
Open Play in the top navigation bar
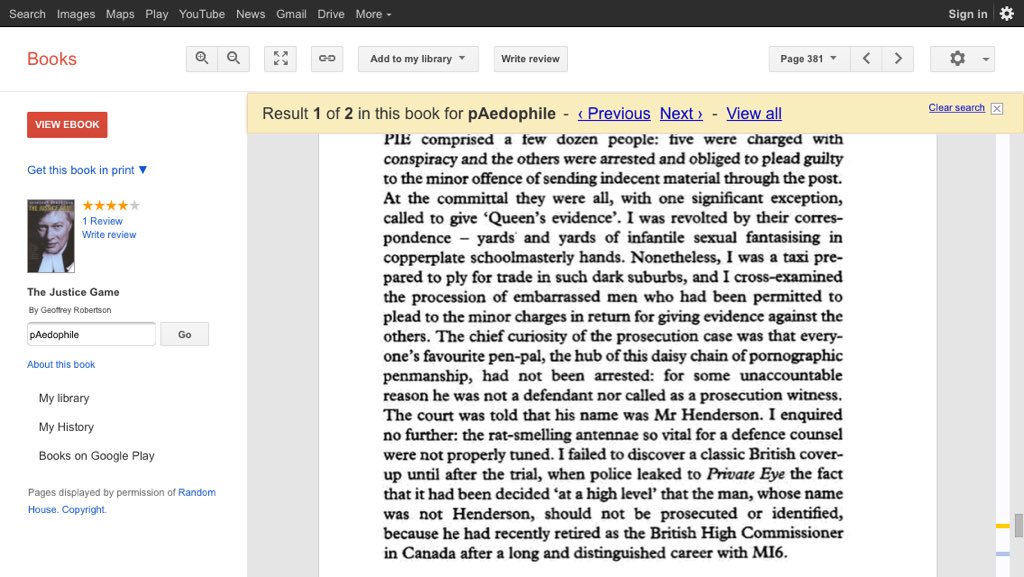point(157,14)
